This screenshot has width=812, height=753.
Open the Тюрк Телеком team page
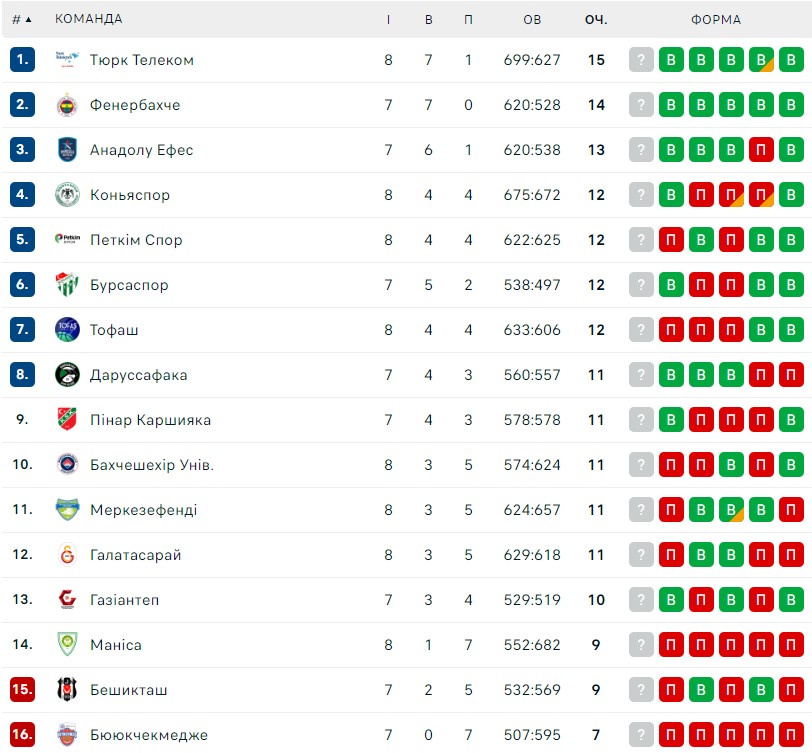pos(142,60)
